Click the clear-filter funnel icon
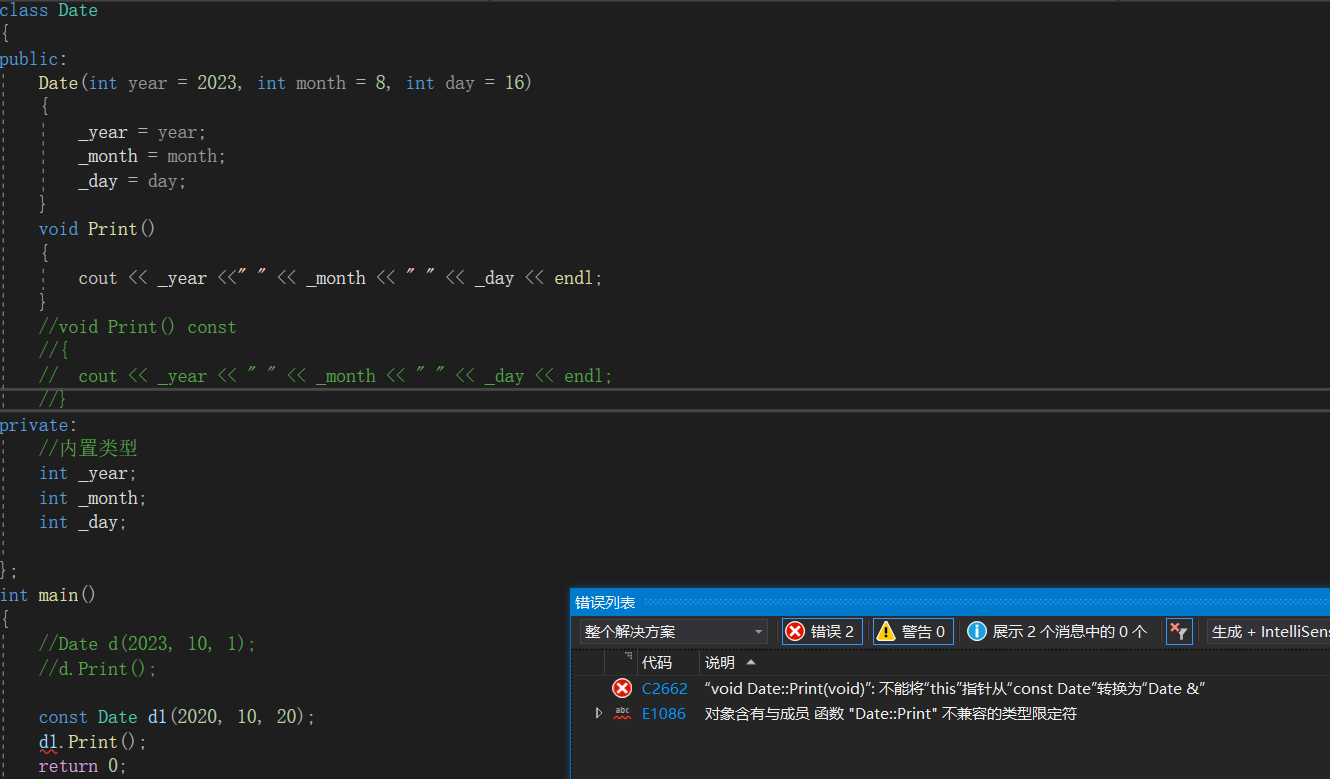Viewport: 1330px width, 779px height. pos(1179,631)
